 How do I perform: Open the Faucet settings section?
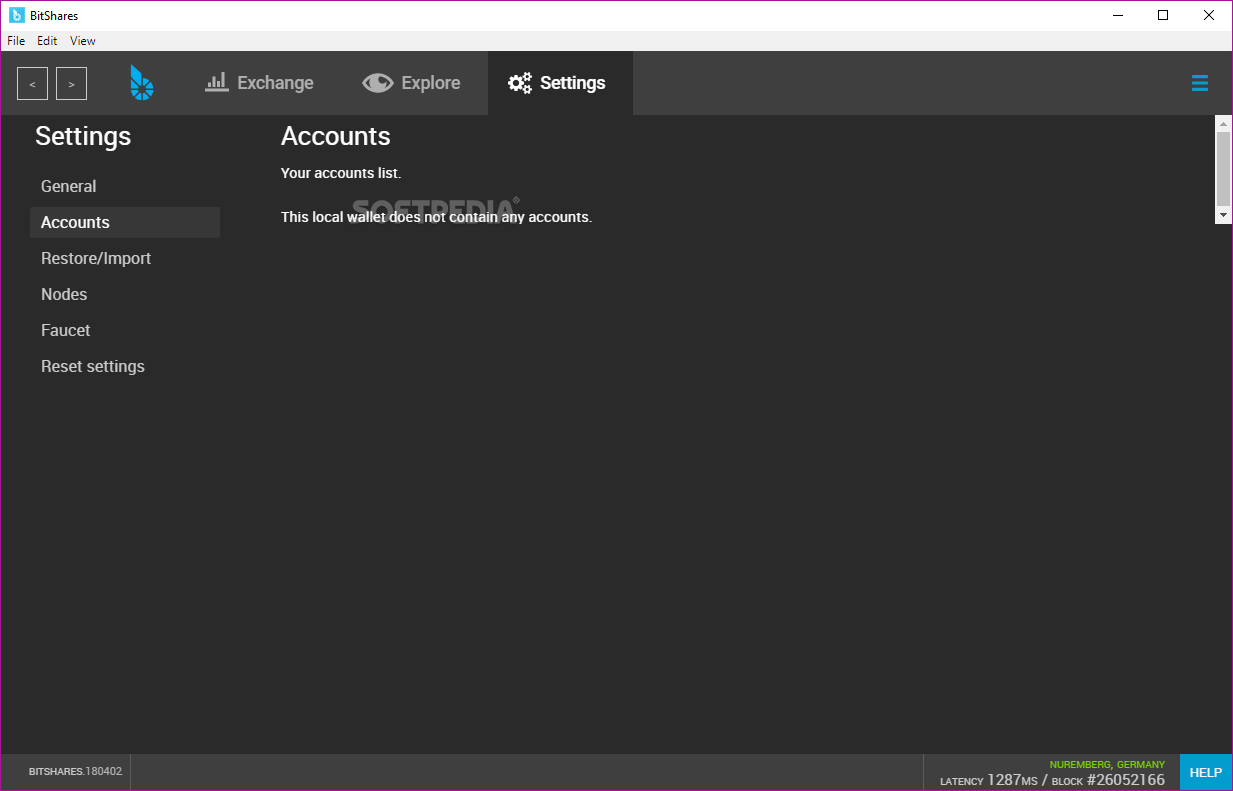[125, 330]
